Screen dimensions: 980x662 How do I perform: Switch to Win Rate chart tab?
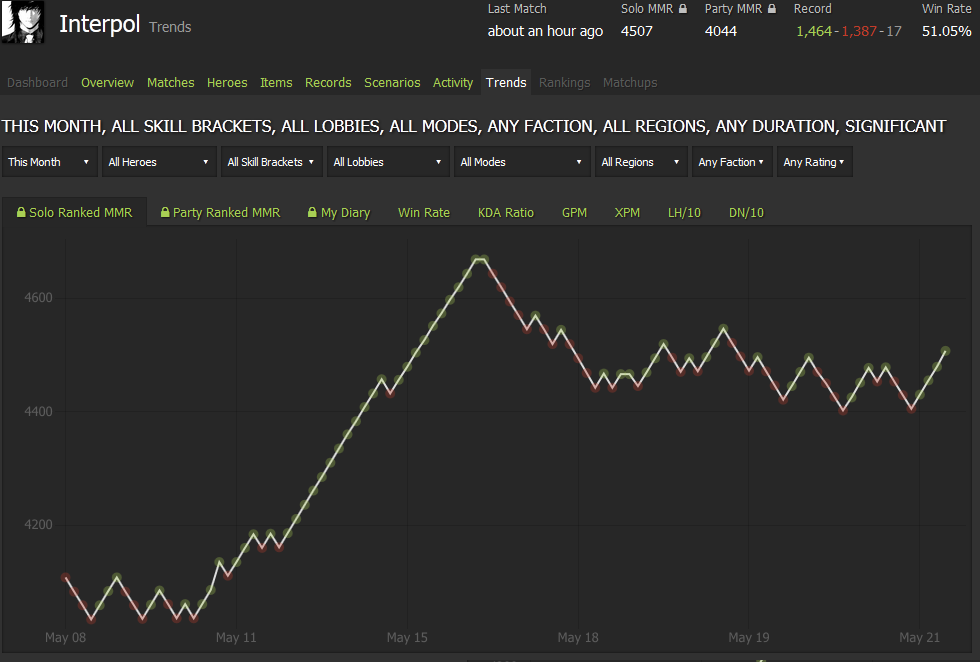click(424, 213)
